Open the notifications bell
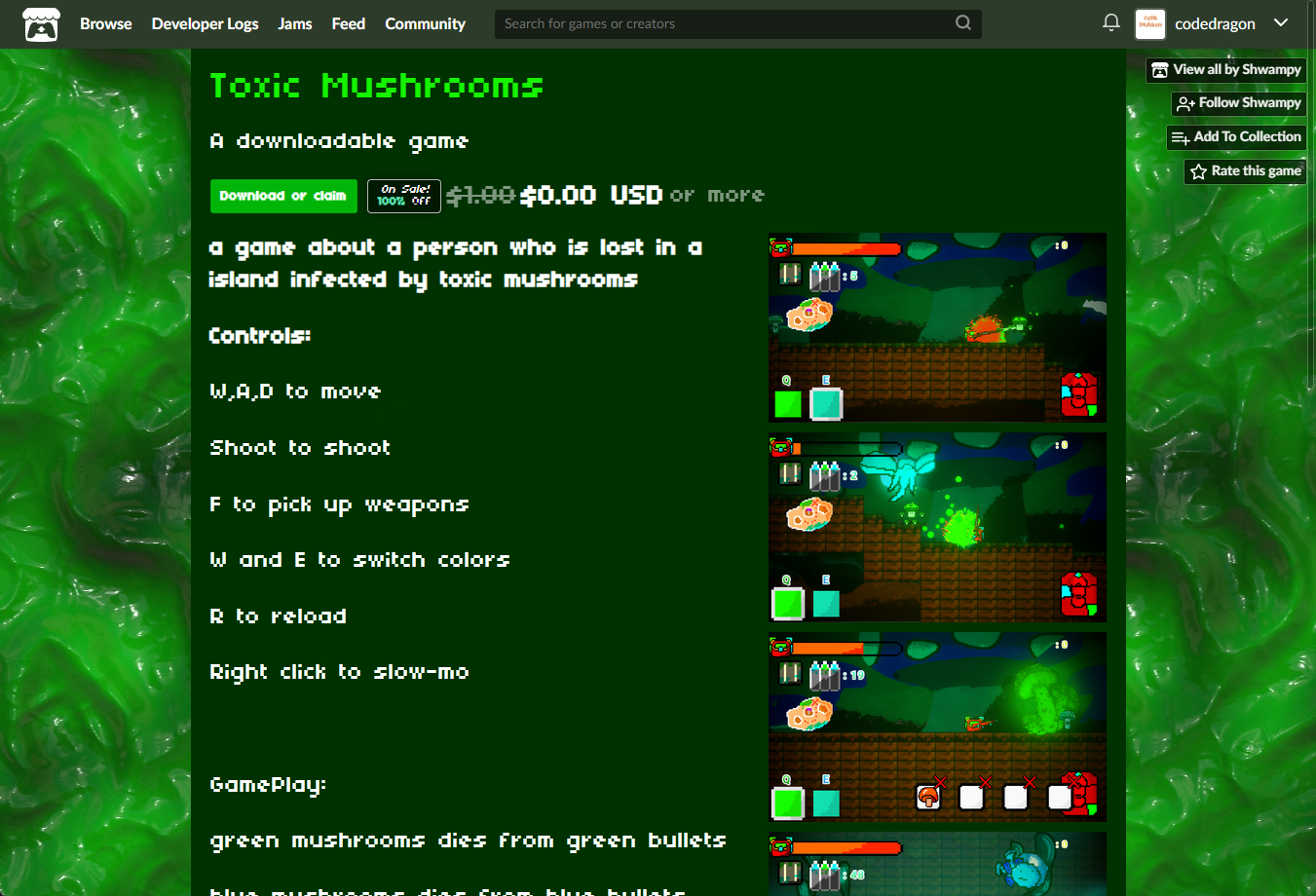 click(x=1110, y=22)
